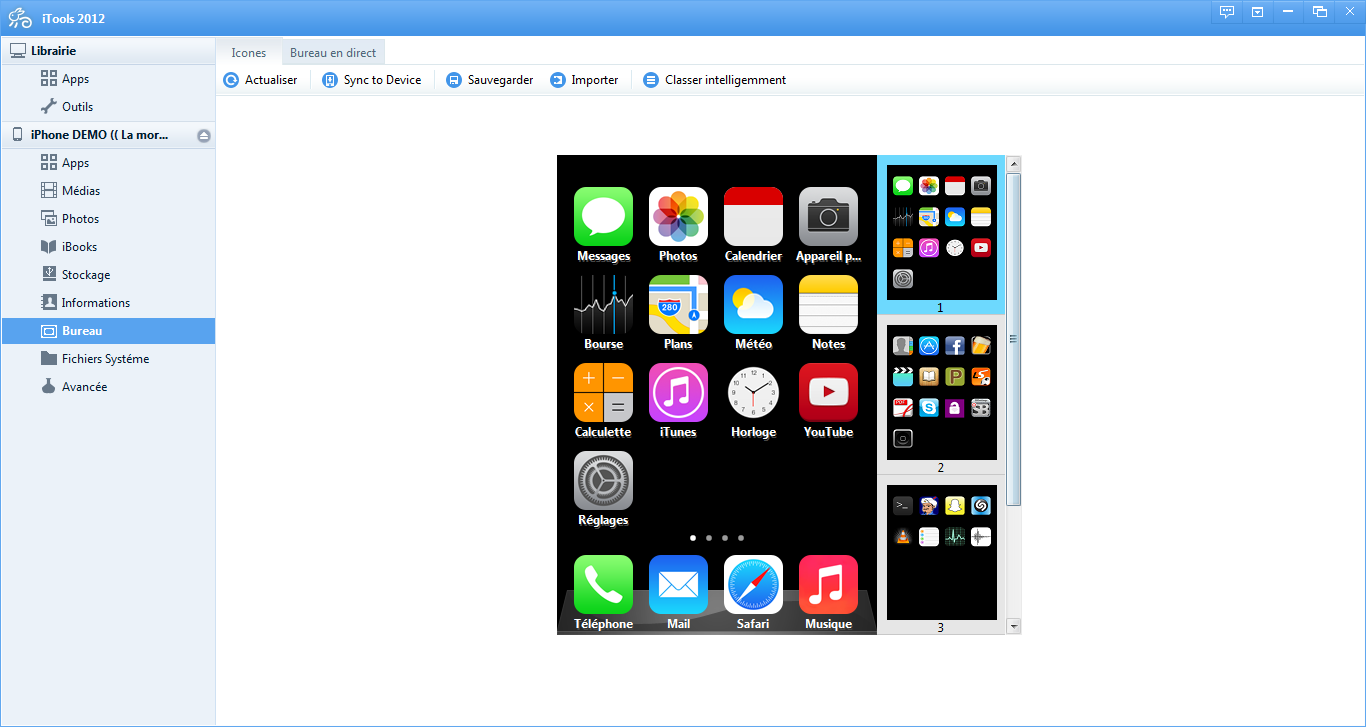Open Avancée in the sidebar
This screenshot has height=727, width=1366.
108,387
